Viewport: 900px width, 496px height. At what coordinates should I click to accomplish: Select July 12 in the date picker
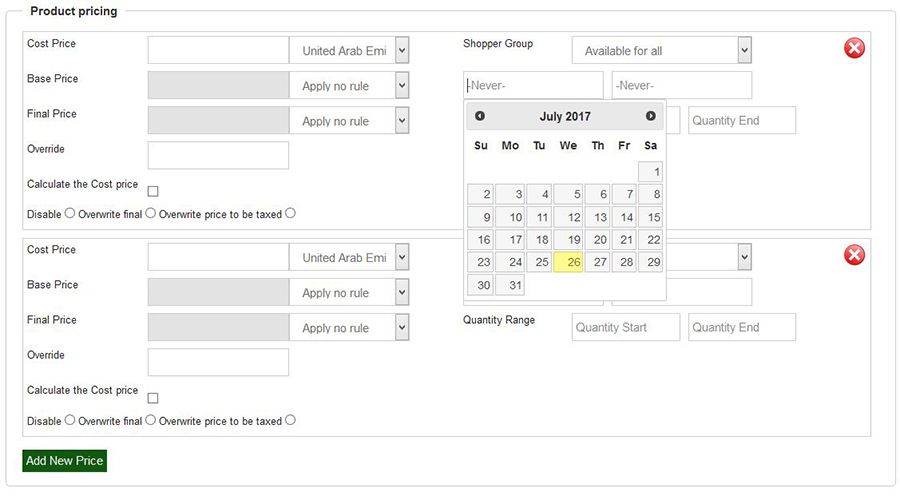coord(569,217)
